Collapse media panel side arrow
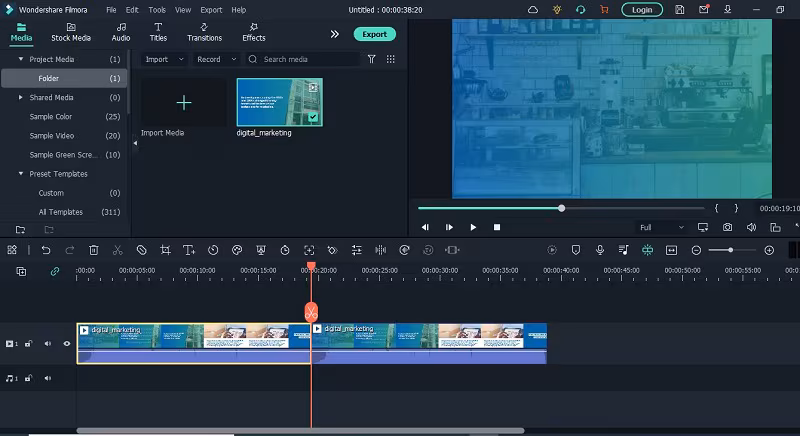 tap(135, 143)
